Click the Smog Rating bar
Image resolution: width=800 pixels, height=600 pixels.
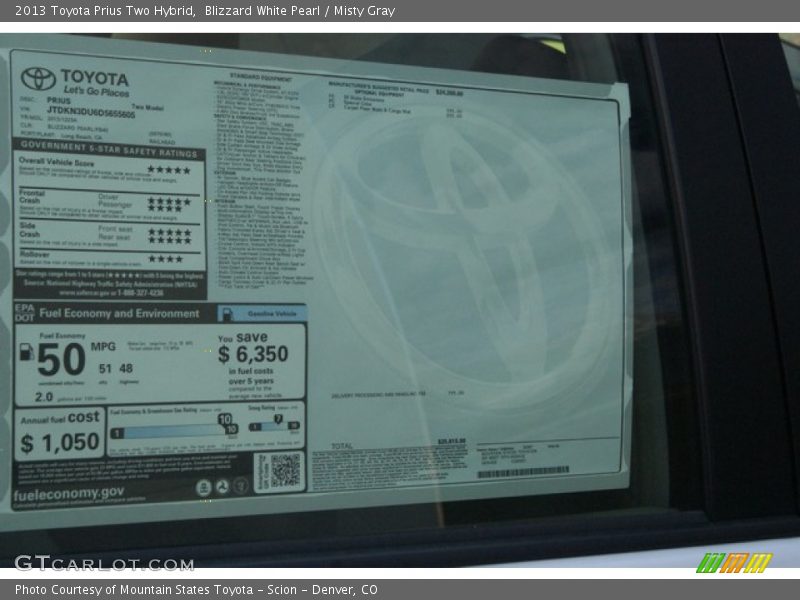coord(273,426)
